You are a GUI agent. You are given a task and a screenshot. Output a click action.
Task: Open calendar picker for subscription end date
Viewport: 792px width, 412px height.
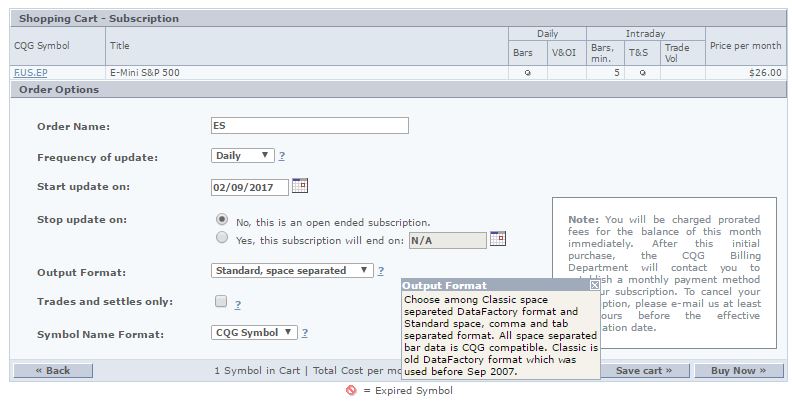(x=498, y=238)
